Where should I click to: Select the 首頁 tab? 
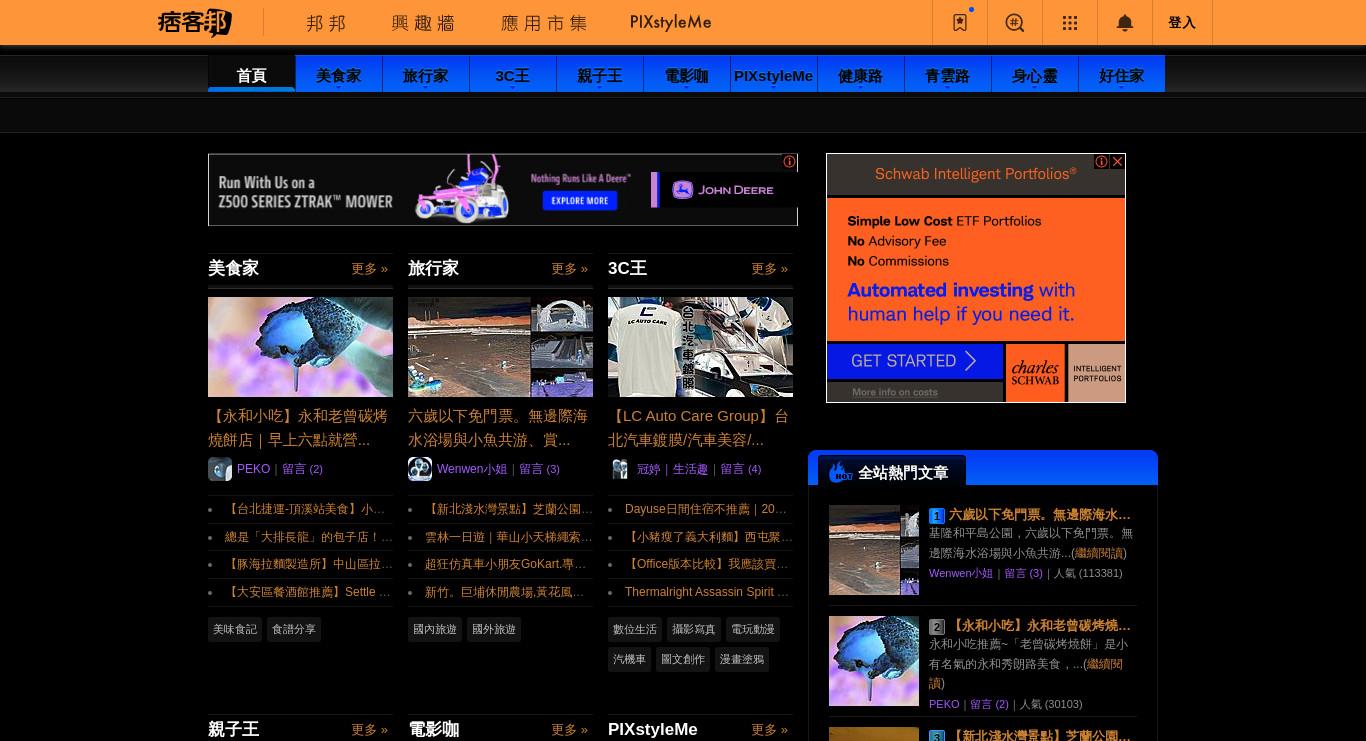[x=252, y=75]
